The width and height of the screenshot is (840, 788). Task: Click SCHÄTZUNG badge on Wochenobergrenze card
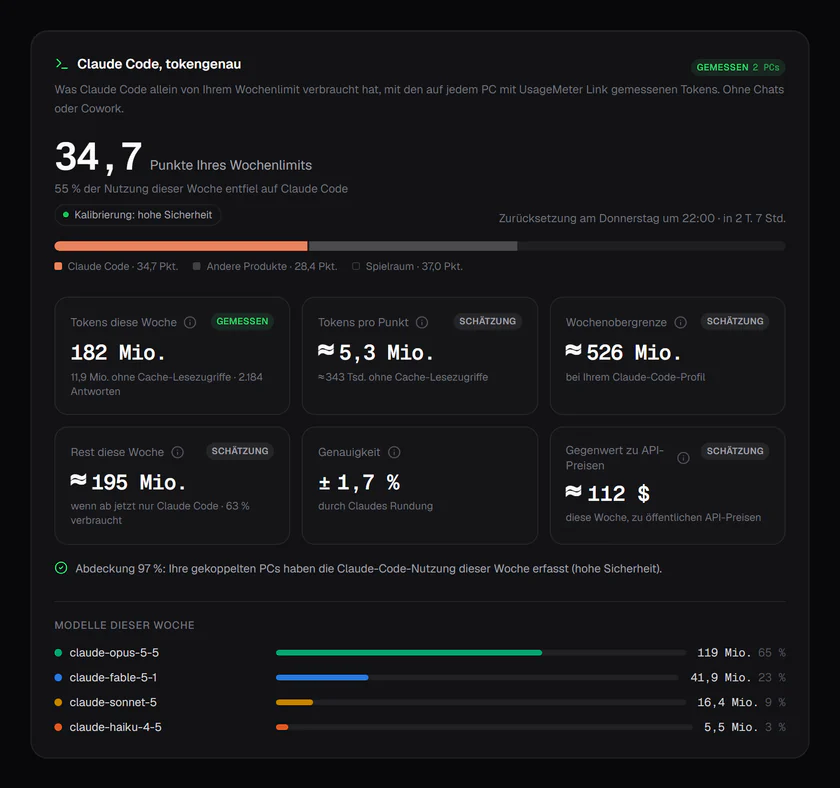(735, 321)
